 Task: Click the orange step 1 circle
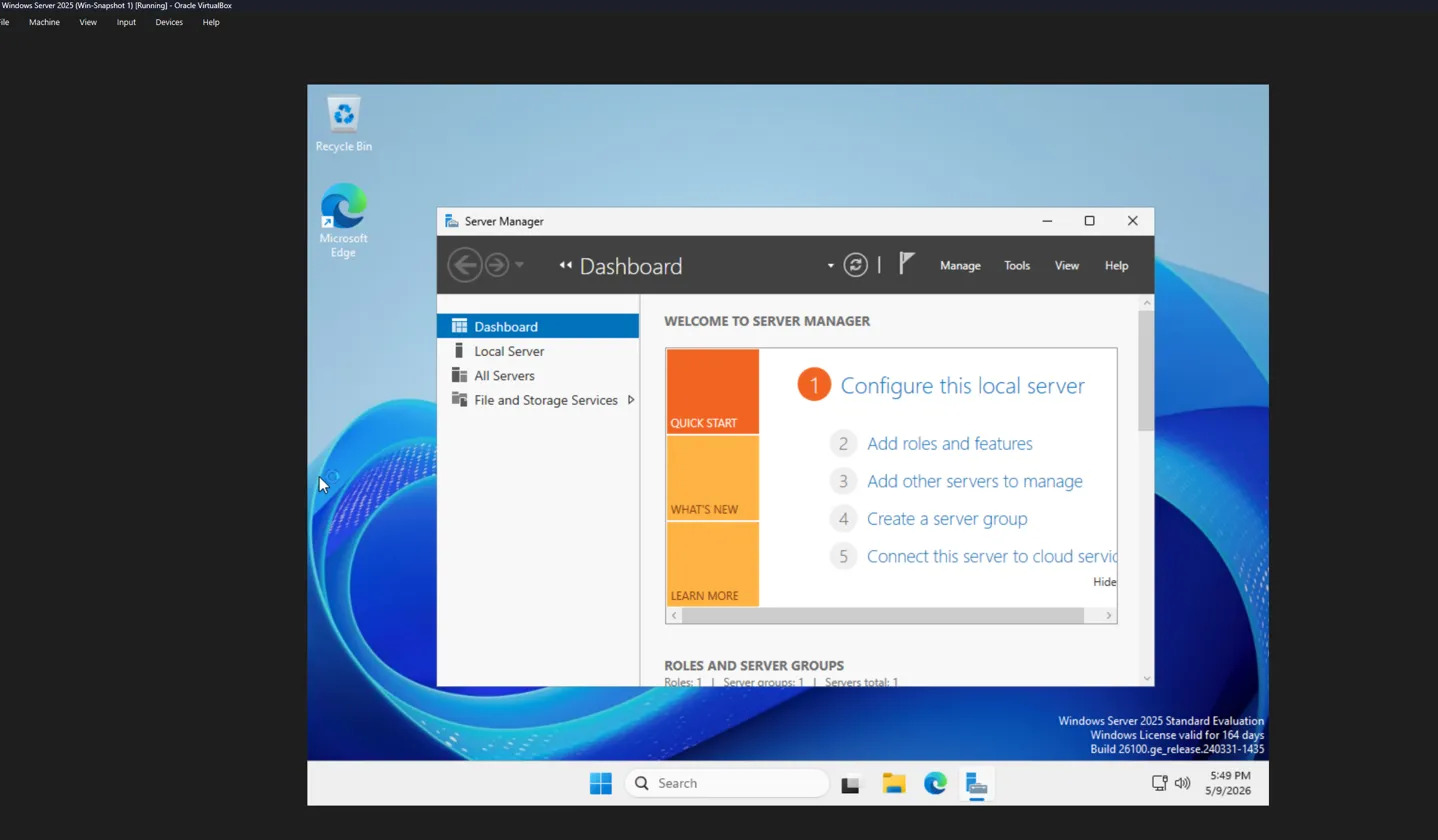pyautogui.click(x=814, y=385)
